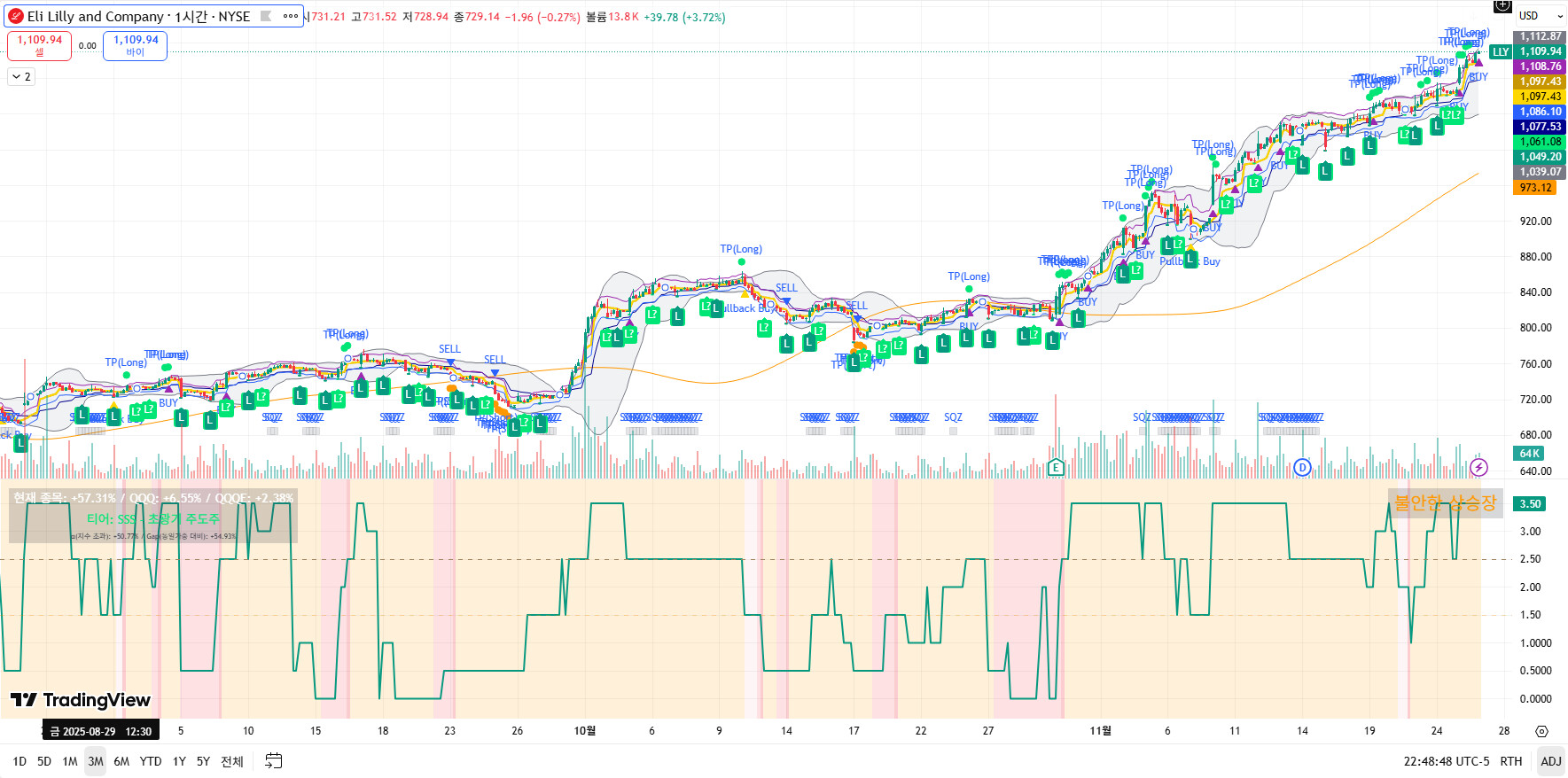Click the green 1,109.94 current price label

pos(1541,51)
